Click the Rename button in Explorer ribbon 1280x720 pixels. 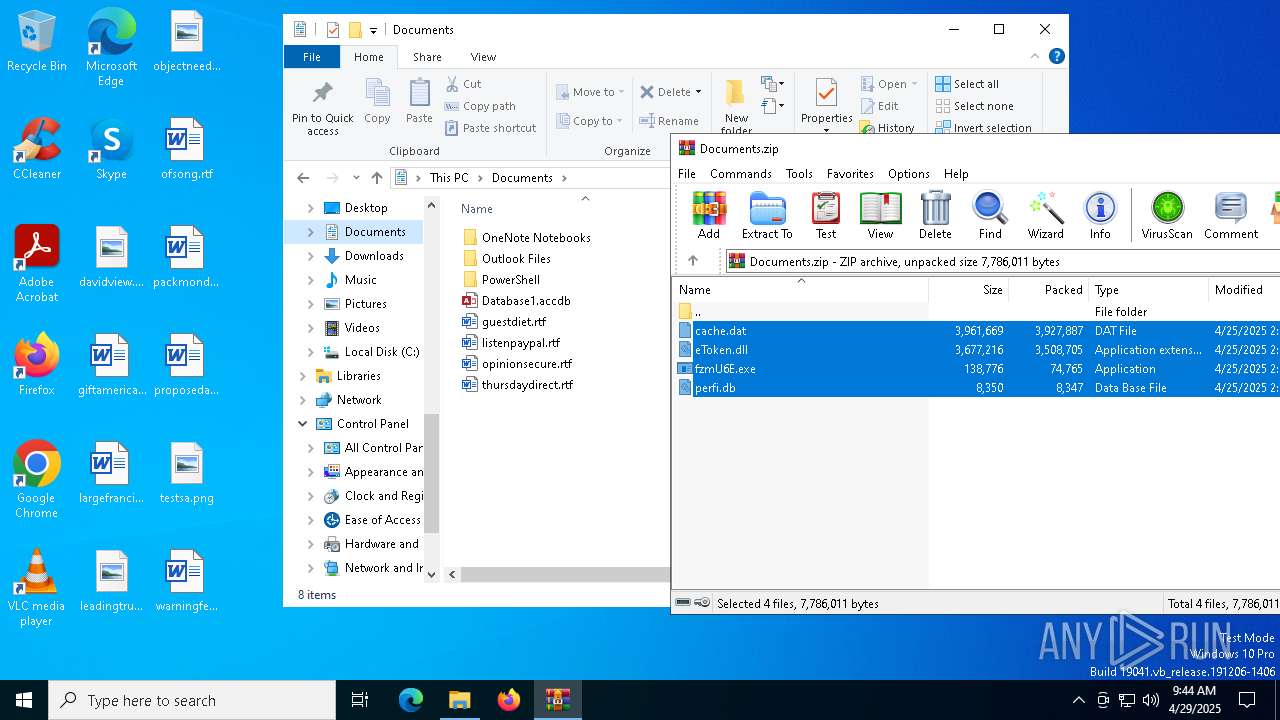[669, 121]
